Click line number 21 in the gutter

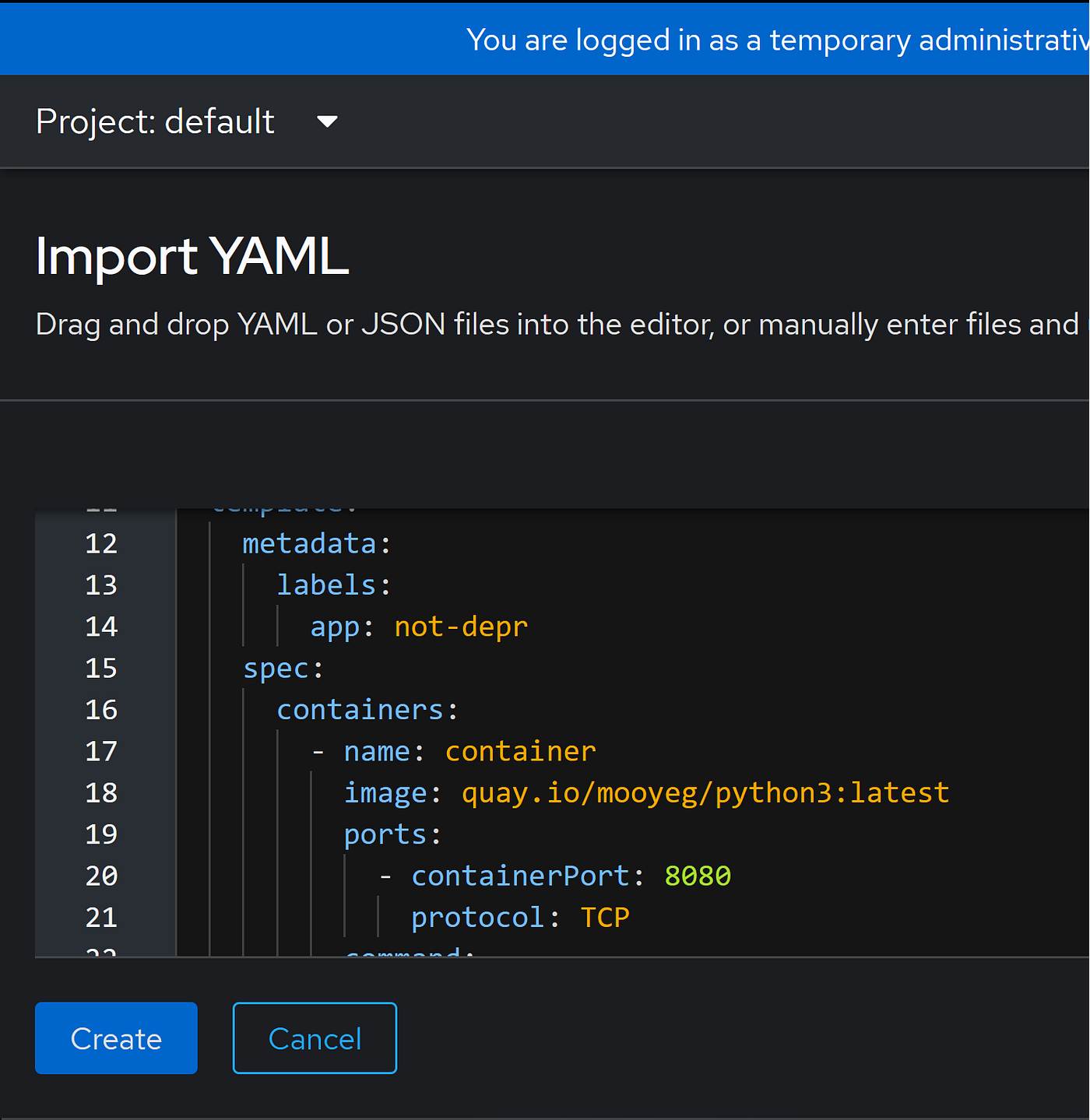[101, 917]
